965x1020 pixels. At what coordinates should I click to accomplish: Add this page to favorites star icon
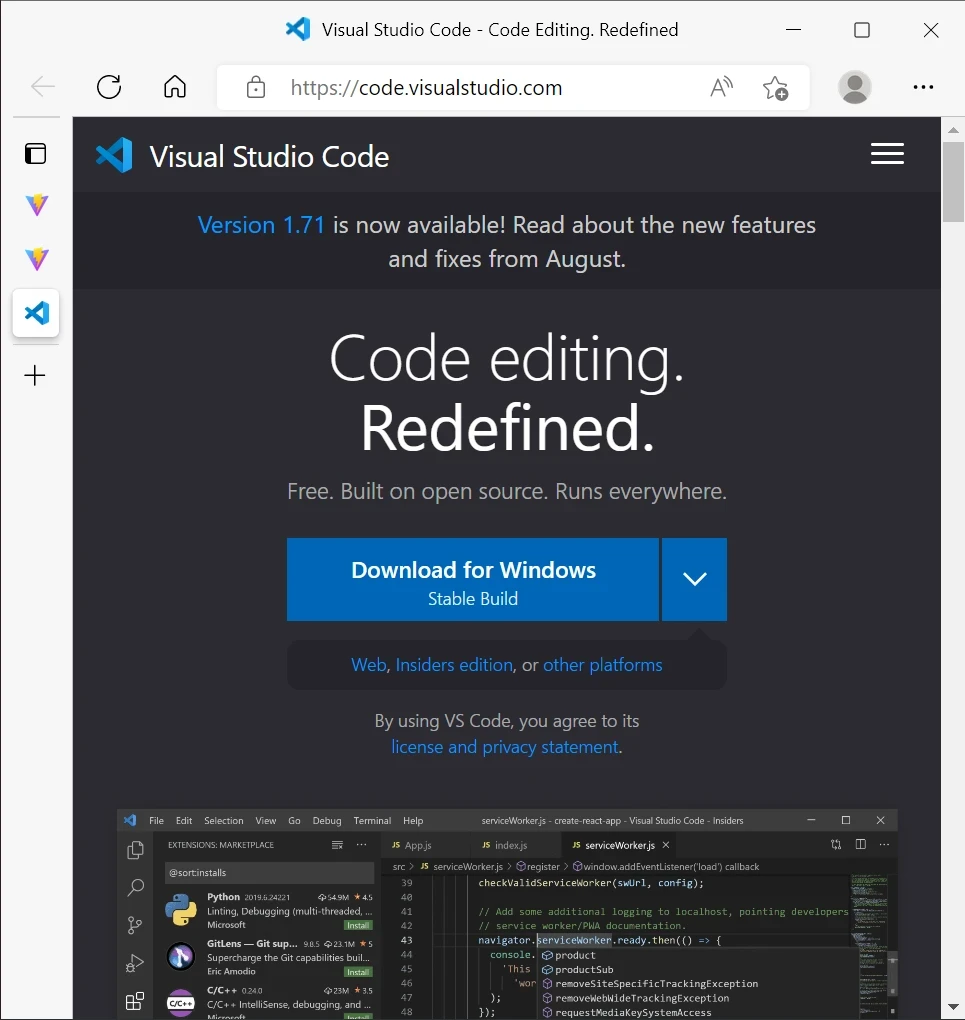tap(775, 87)
